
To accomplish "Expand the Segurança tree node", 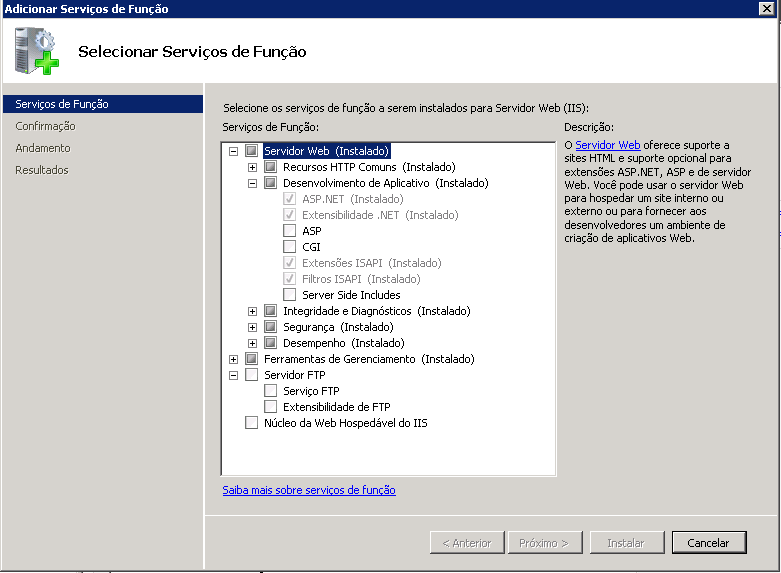I will pyautogui.click(x=253, y=327).
